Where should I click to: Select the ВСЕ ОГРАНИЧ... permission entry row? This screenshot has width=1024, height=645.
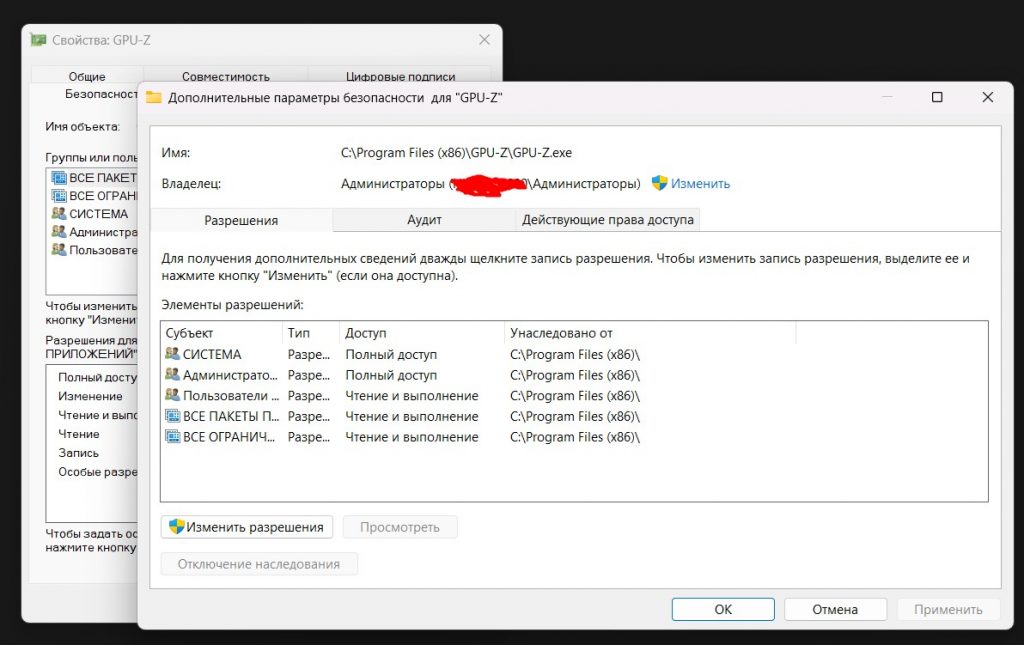coord(573,437)
